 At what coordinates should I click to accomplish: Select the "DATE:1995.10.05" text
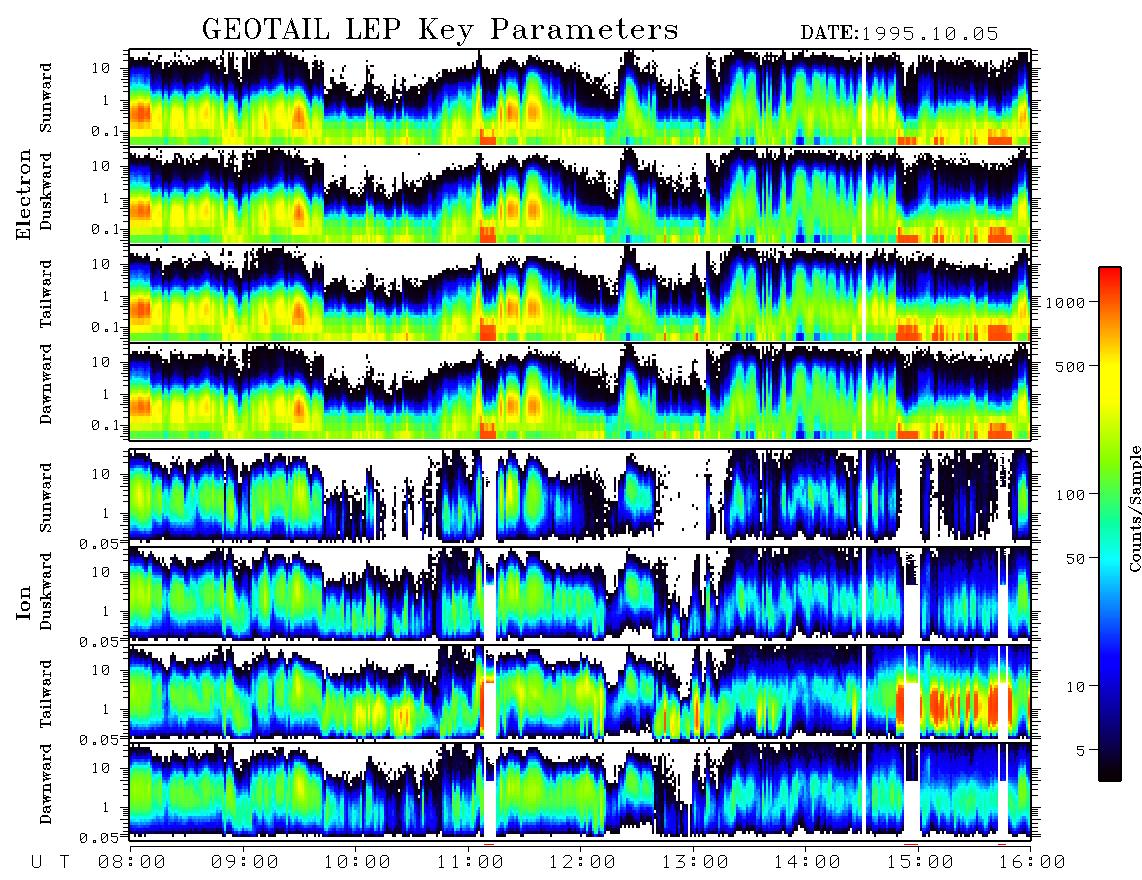899,33
